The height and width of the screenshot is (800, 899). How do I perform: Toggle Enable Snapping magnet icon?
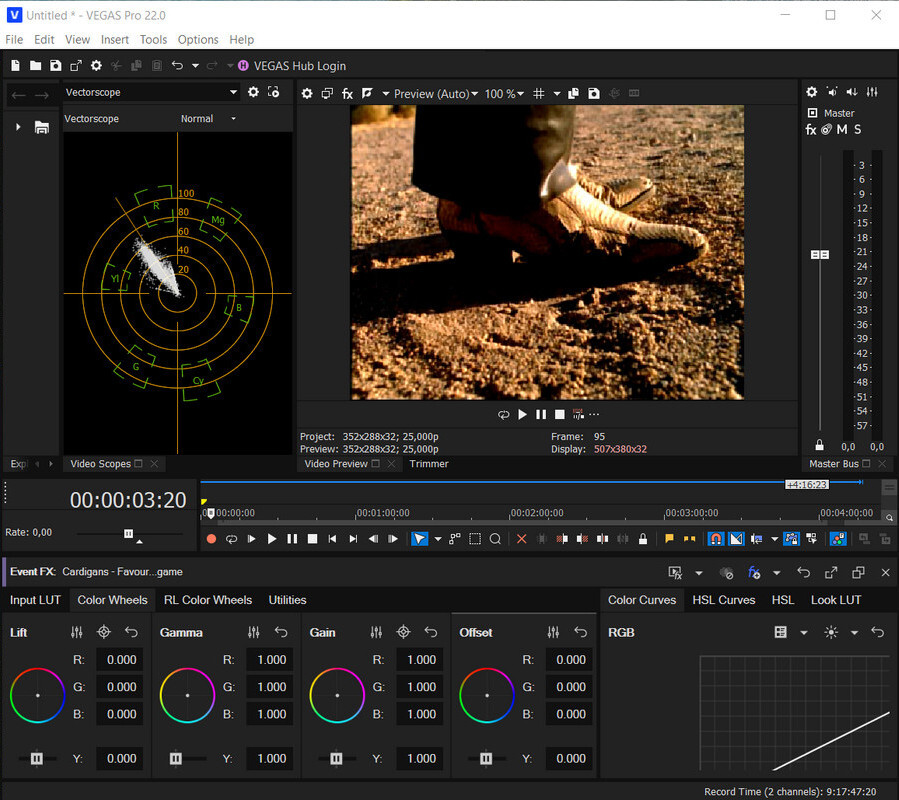[x=716, y=539]
